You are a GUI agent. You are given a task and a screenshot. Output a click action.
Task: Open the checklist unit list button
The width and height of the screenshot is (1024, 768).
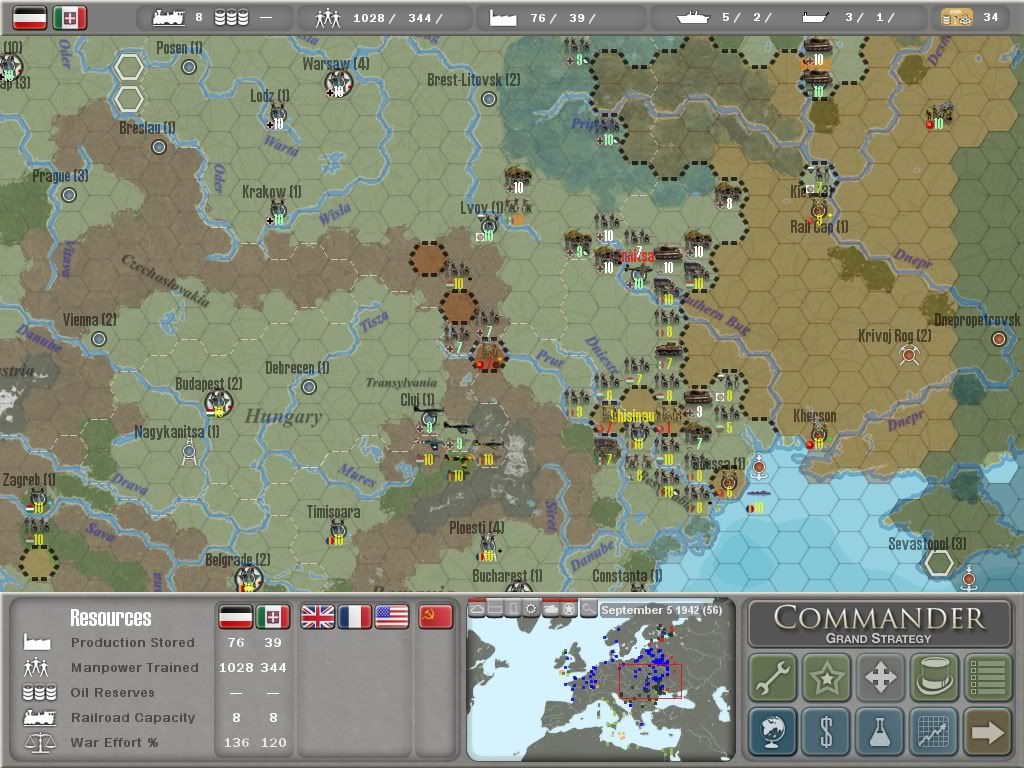point(987,677)
